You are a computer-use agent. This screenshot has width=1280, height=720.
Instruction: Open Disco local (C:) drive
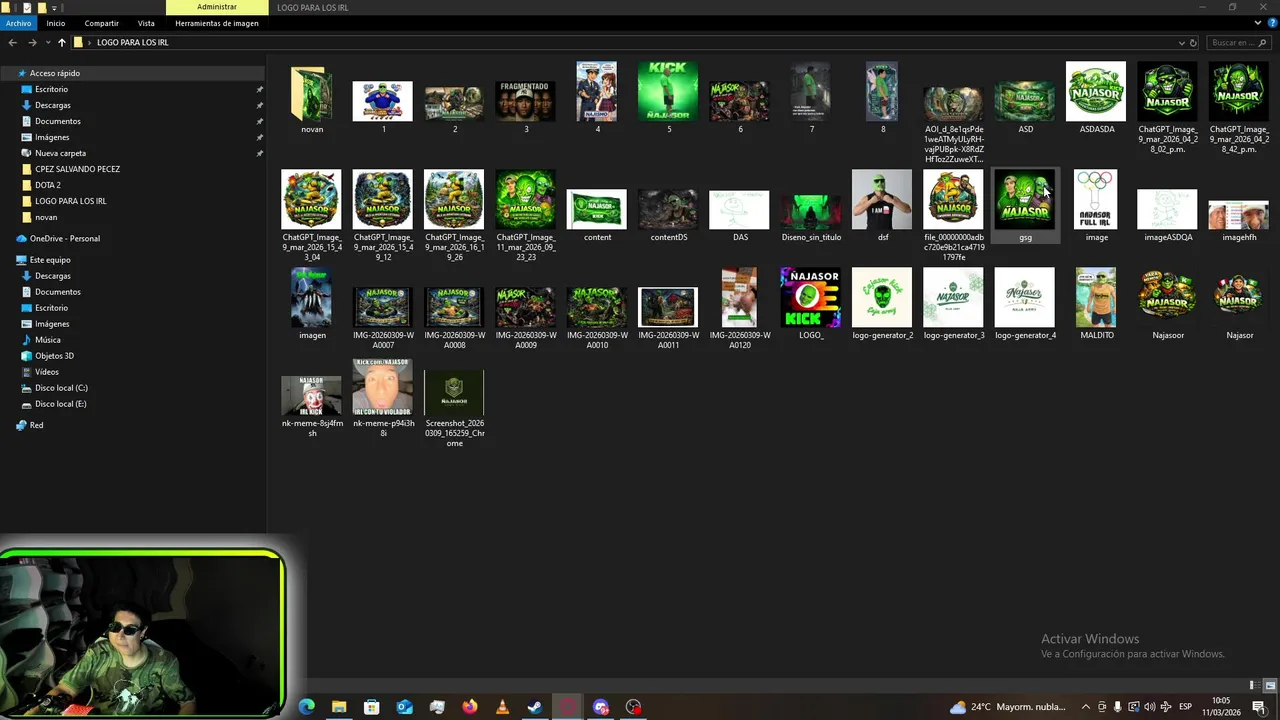tap(61, 388)
